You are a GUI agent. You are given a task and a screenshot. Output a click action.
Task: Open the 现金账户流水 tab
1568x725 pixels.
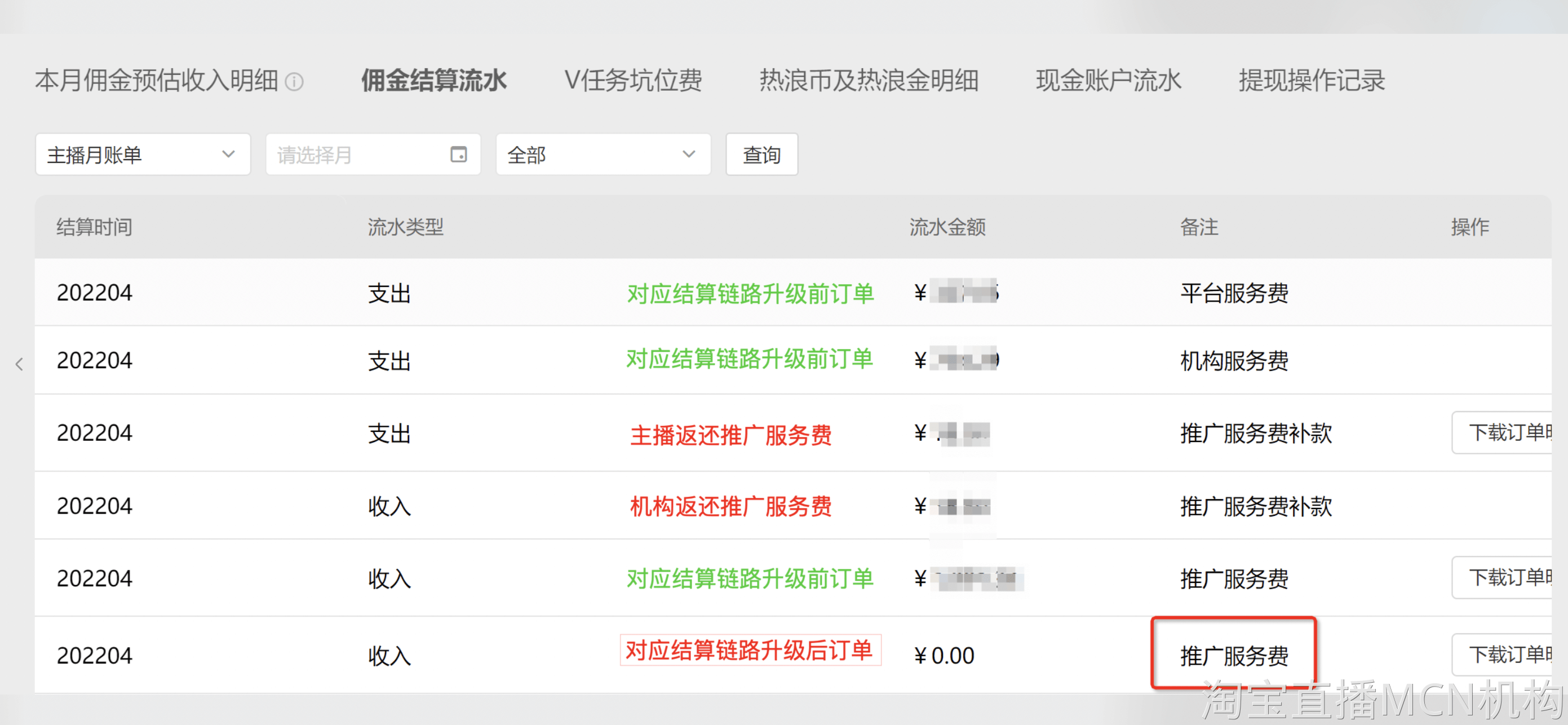(x=1109, y=81)
